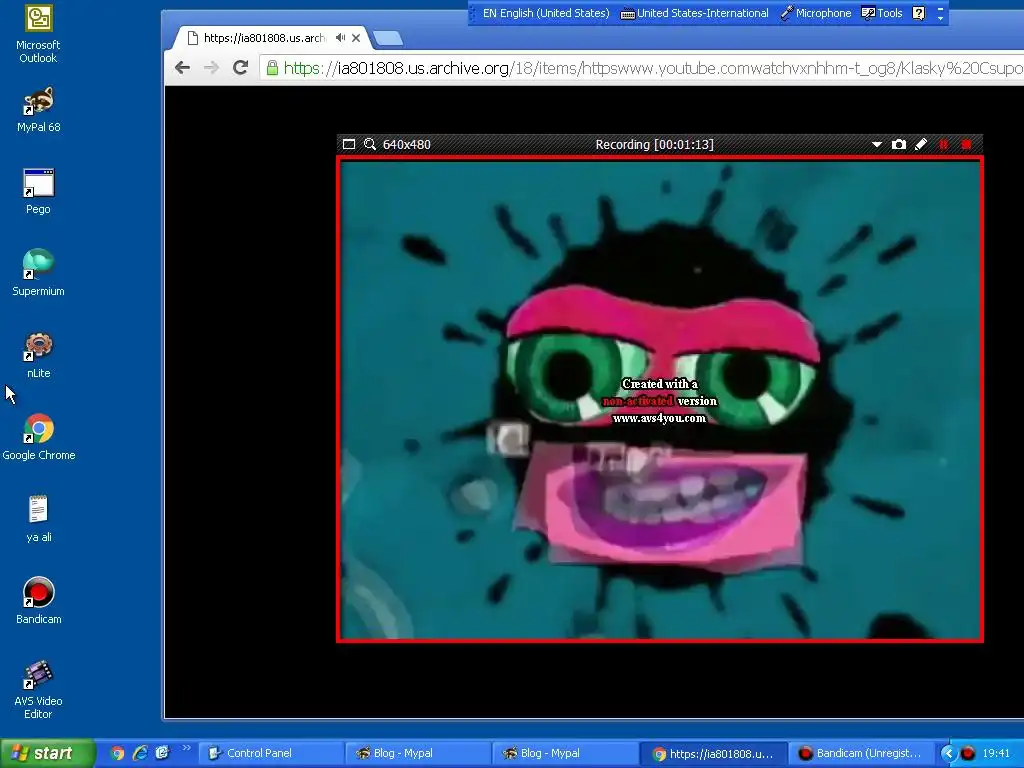The height and width of the screenshot is (768, 1024).
Task: Switch to second Blog - Mypal taskbar button
Action: pos(565,754)
